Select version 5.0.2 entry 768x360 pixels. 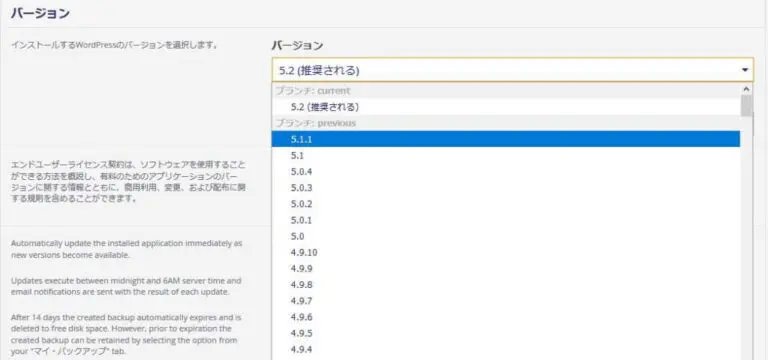coord(506,204)
